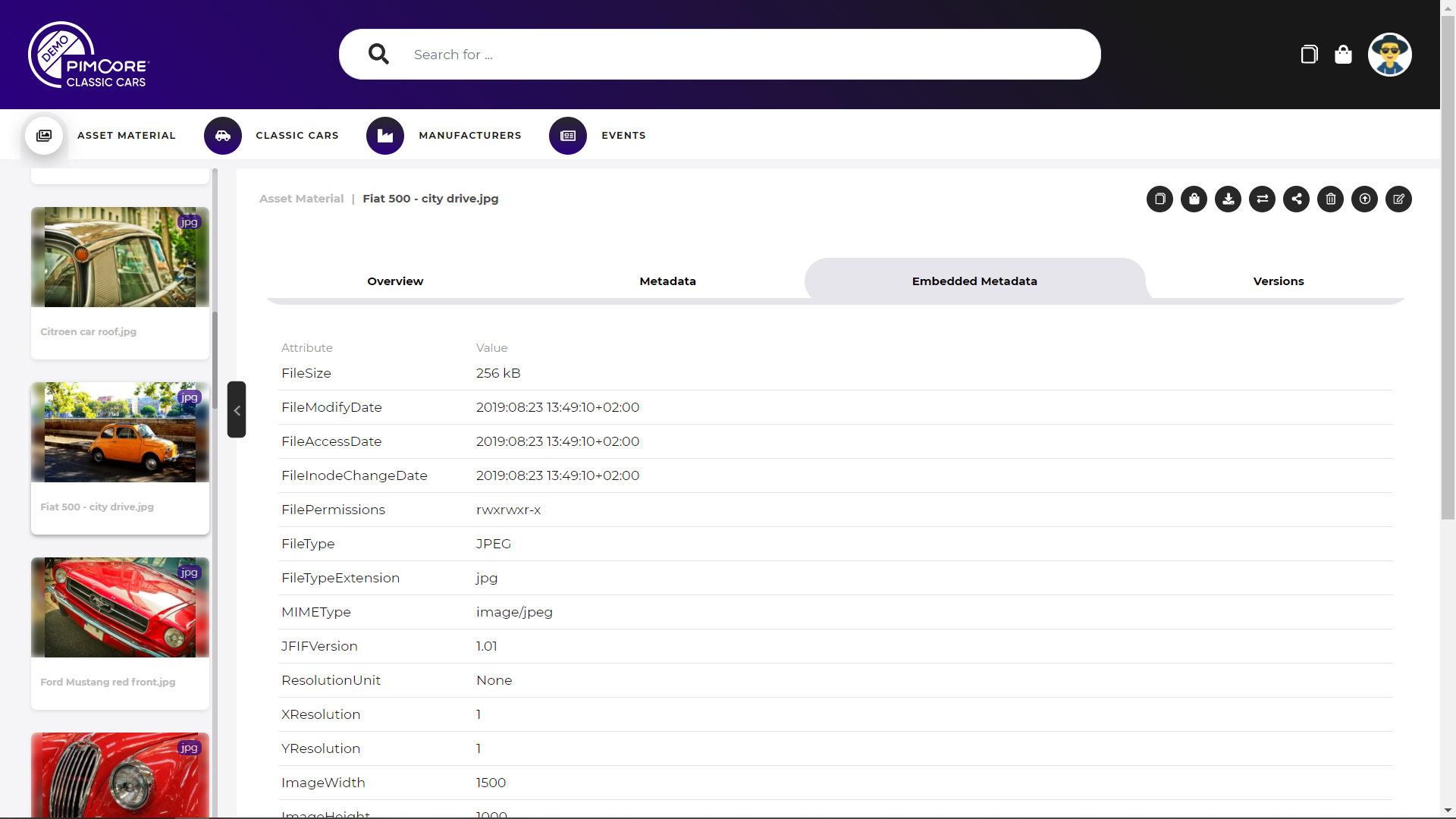Click the replace/swap asset icon
The height and width of the screenshot is (819, 1456).
1263,199
